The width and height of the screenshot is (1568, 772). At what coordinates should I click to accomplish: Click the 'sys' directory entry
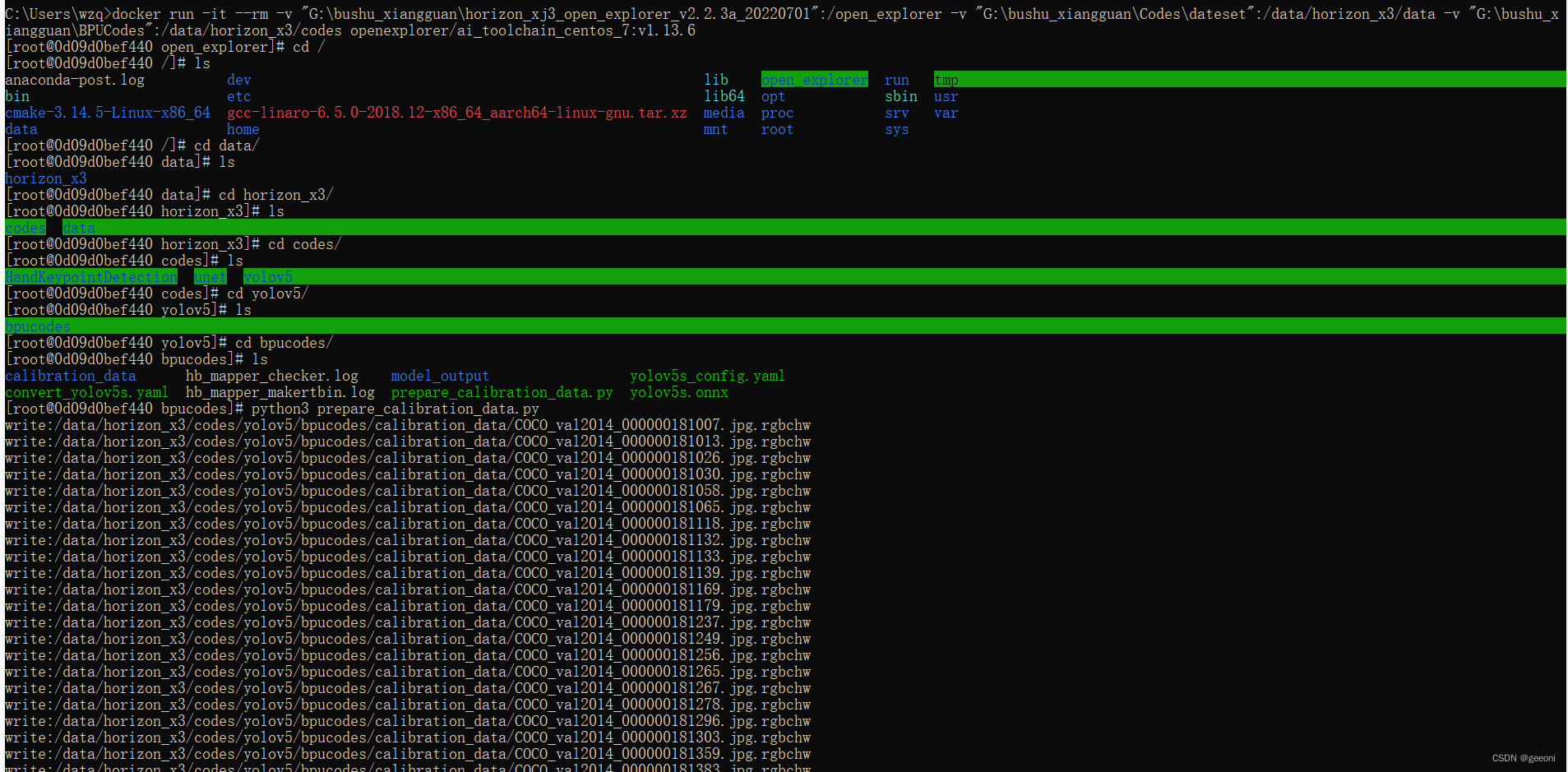(x=897, y=129)
